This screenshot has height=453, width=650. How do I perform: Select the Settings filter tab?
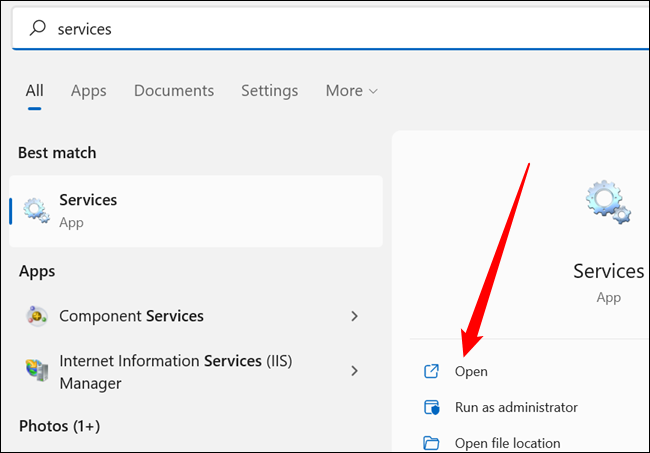coord(269,91)
